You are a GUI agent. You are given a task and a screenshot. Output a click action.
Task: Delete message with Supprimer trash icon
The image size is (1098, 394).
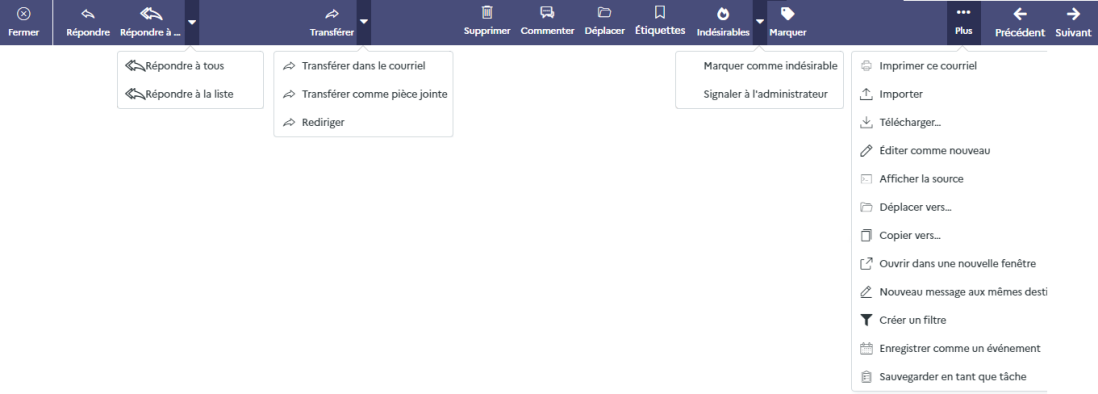pyautogui.click(x=487, y=13)
